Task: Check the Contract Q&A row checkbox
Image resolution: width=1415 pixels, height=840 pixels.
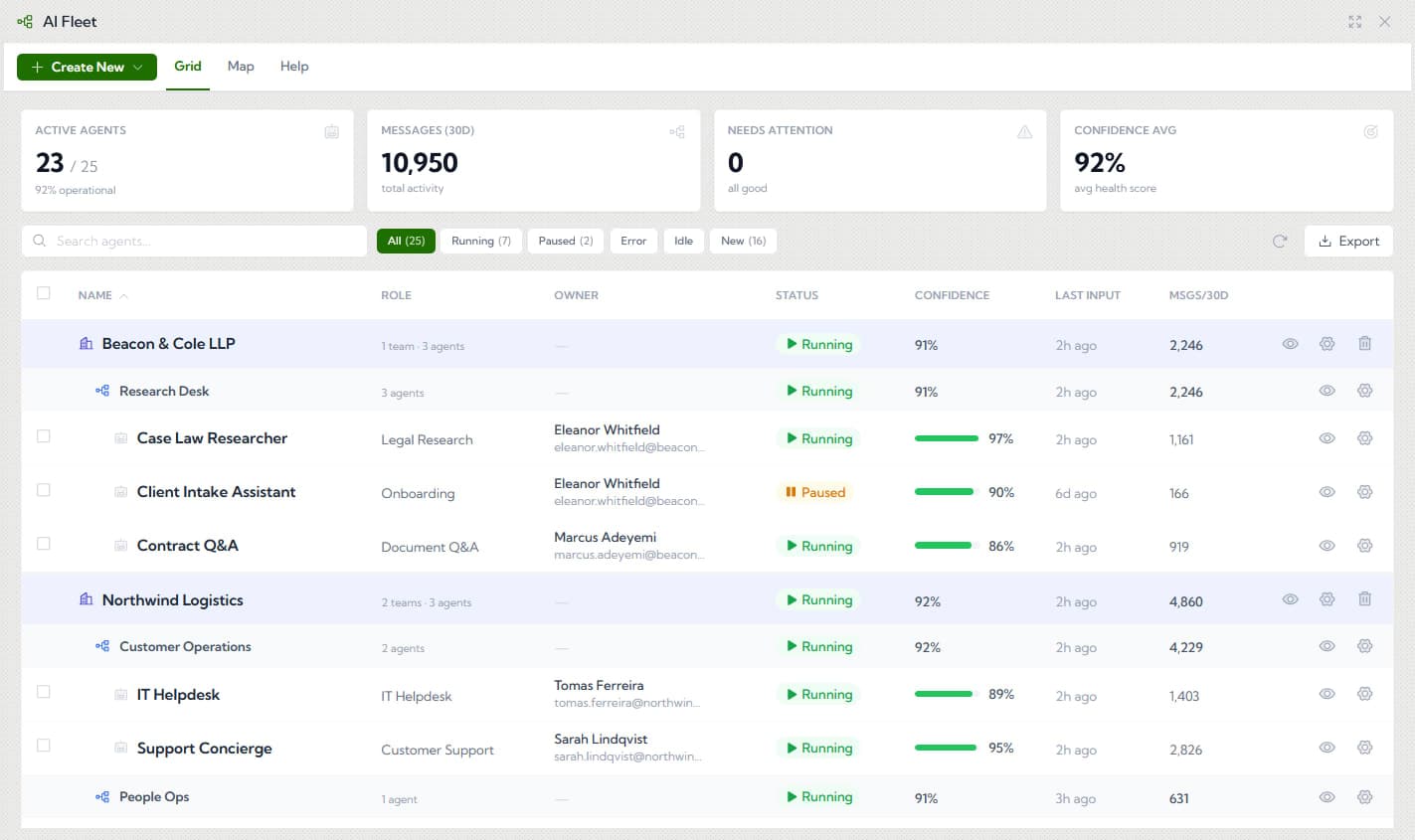Action: coord(44,544)
